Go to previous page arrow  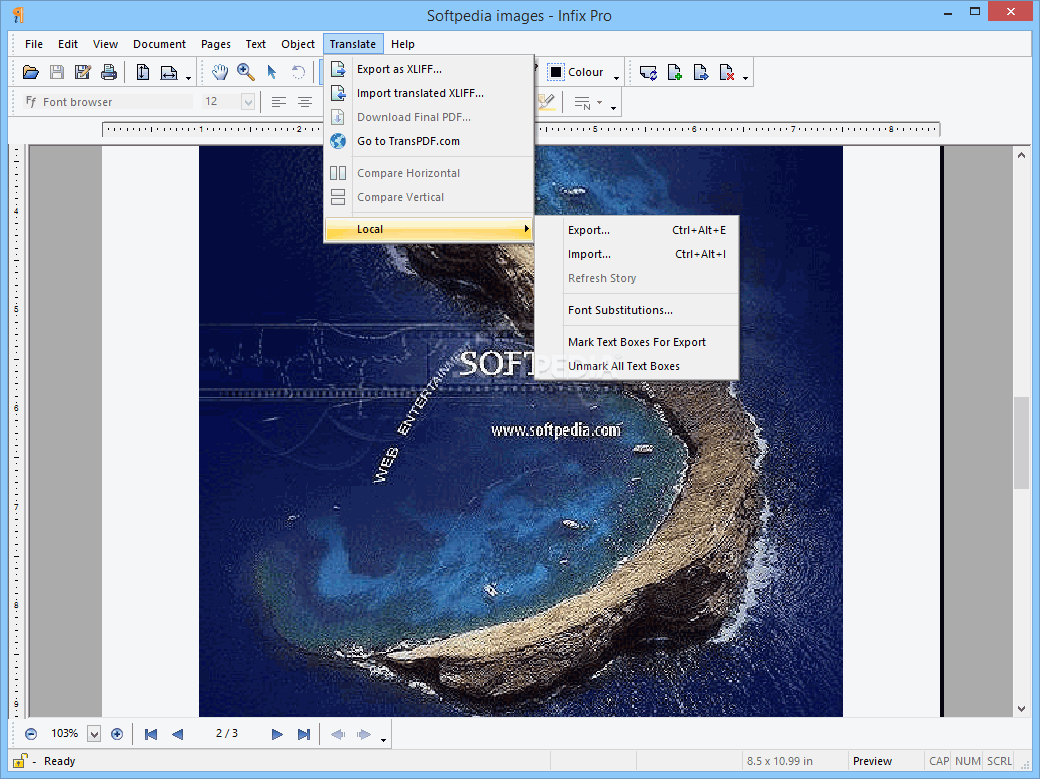coord(177,734)
